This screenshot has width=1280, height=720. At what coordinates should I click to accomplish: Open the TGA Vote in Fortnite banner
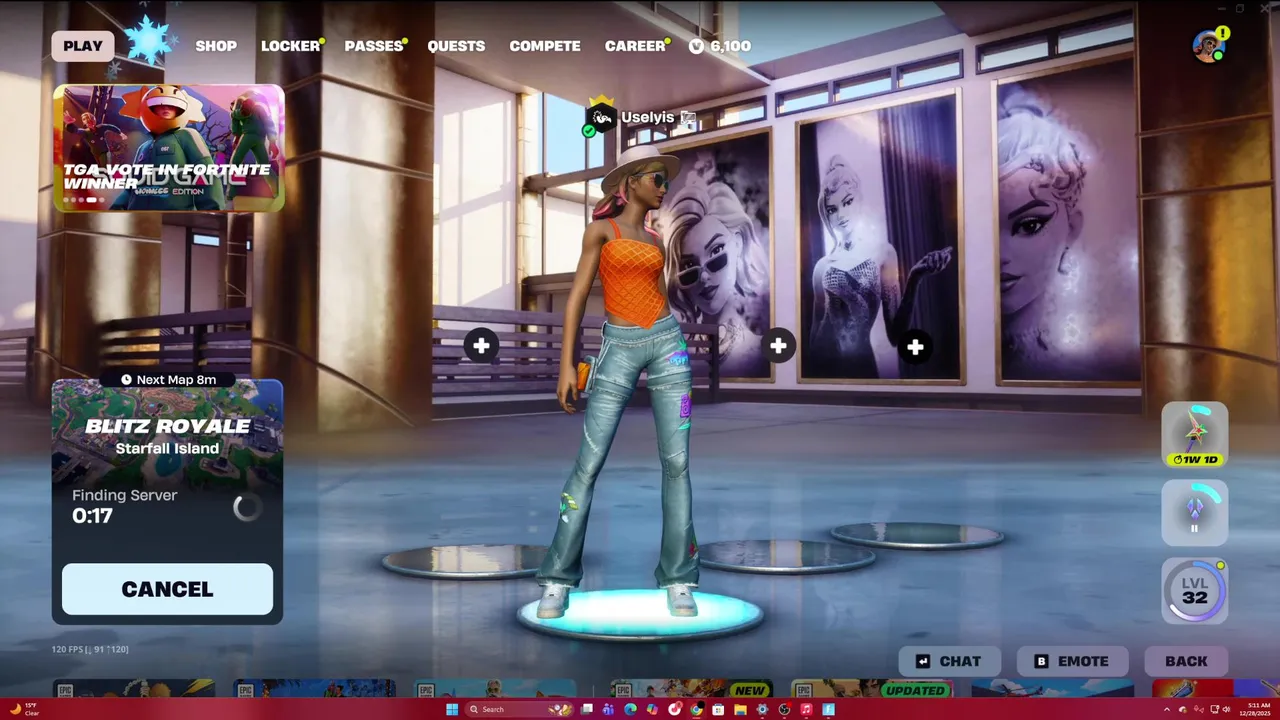click(x=168, y=148)
